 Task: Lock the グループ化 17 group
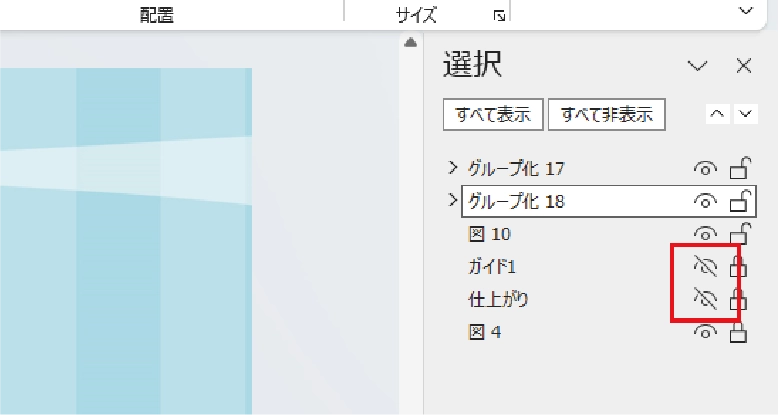739,168
